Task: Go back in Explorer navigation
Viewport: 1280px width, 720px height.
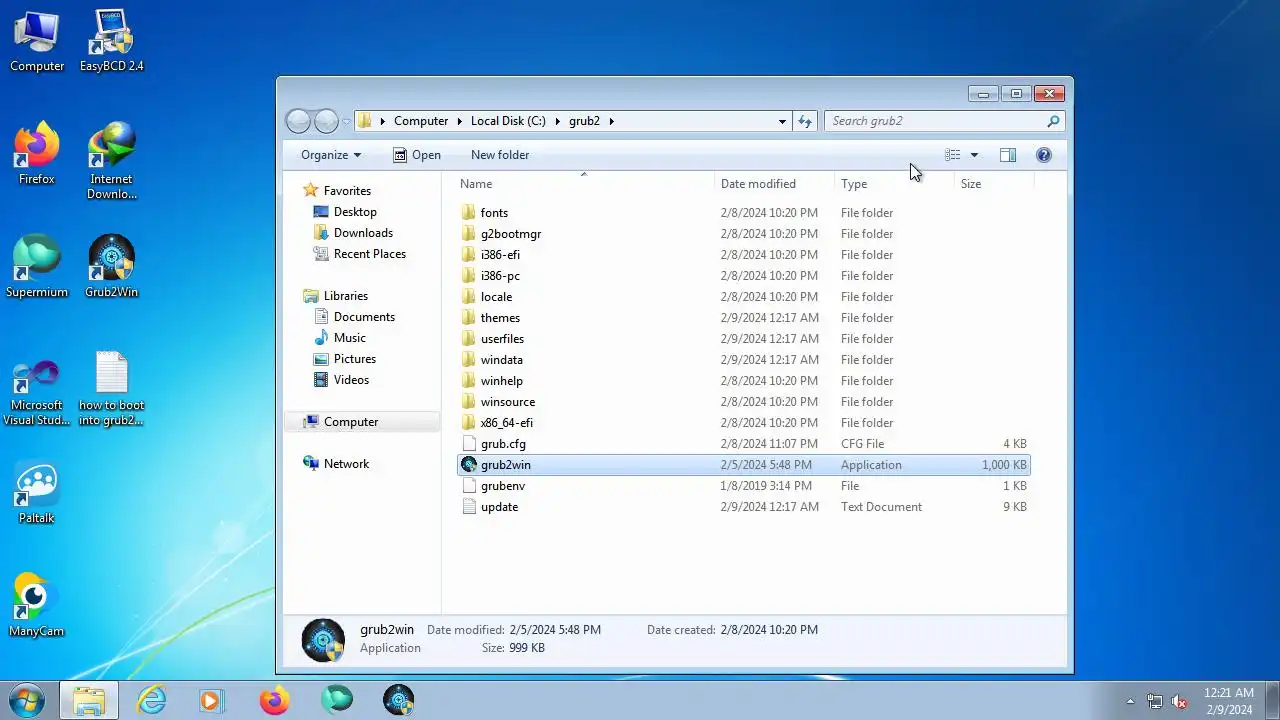Action: [x=298, y=121]
